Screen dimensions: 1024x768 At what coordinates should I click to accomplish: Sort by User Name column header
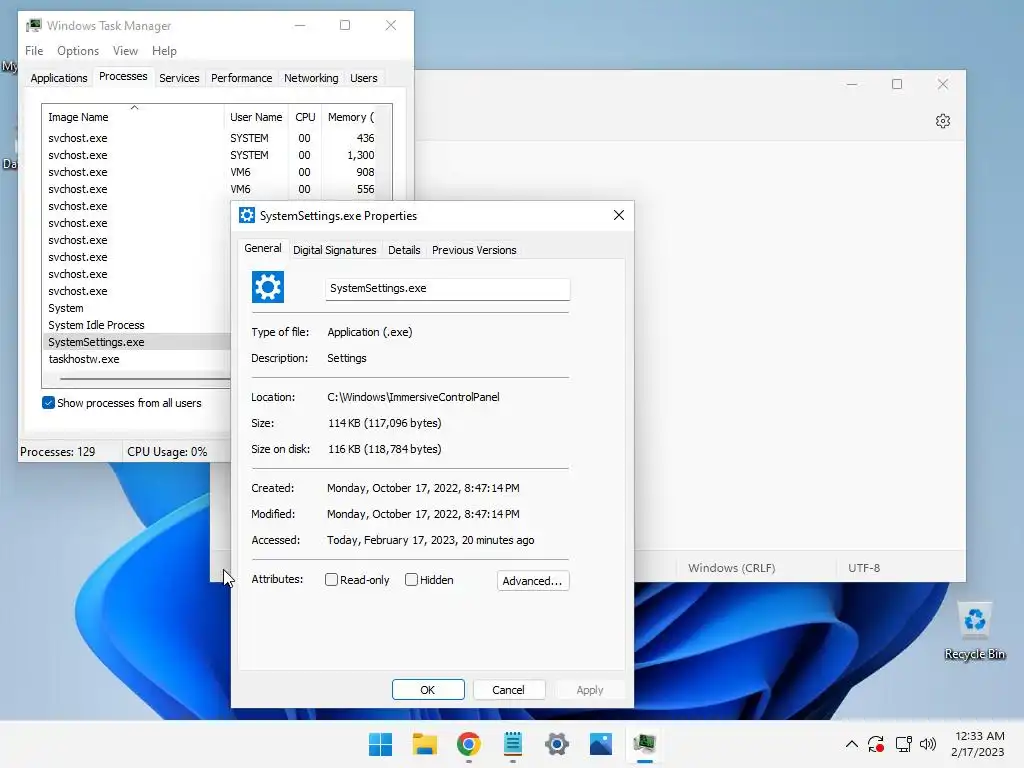click(x=256, y=117)
